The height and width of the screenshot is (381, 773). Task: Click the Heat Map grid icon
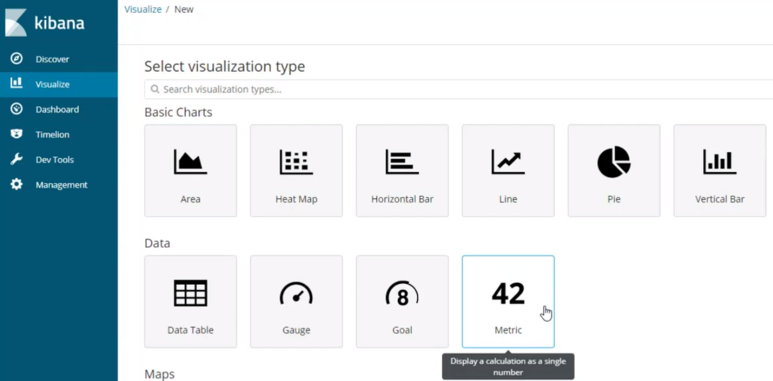point(296,162)
